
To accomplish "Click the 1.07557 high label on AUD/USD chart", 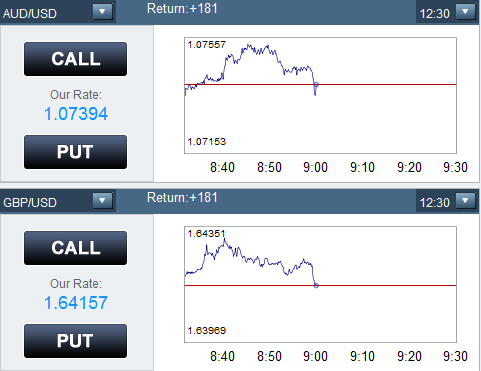I will (207, 45).
